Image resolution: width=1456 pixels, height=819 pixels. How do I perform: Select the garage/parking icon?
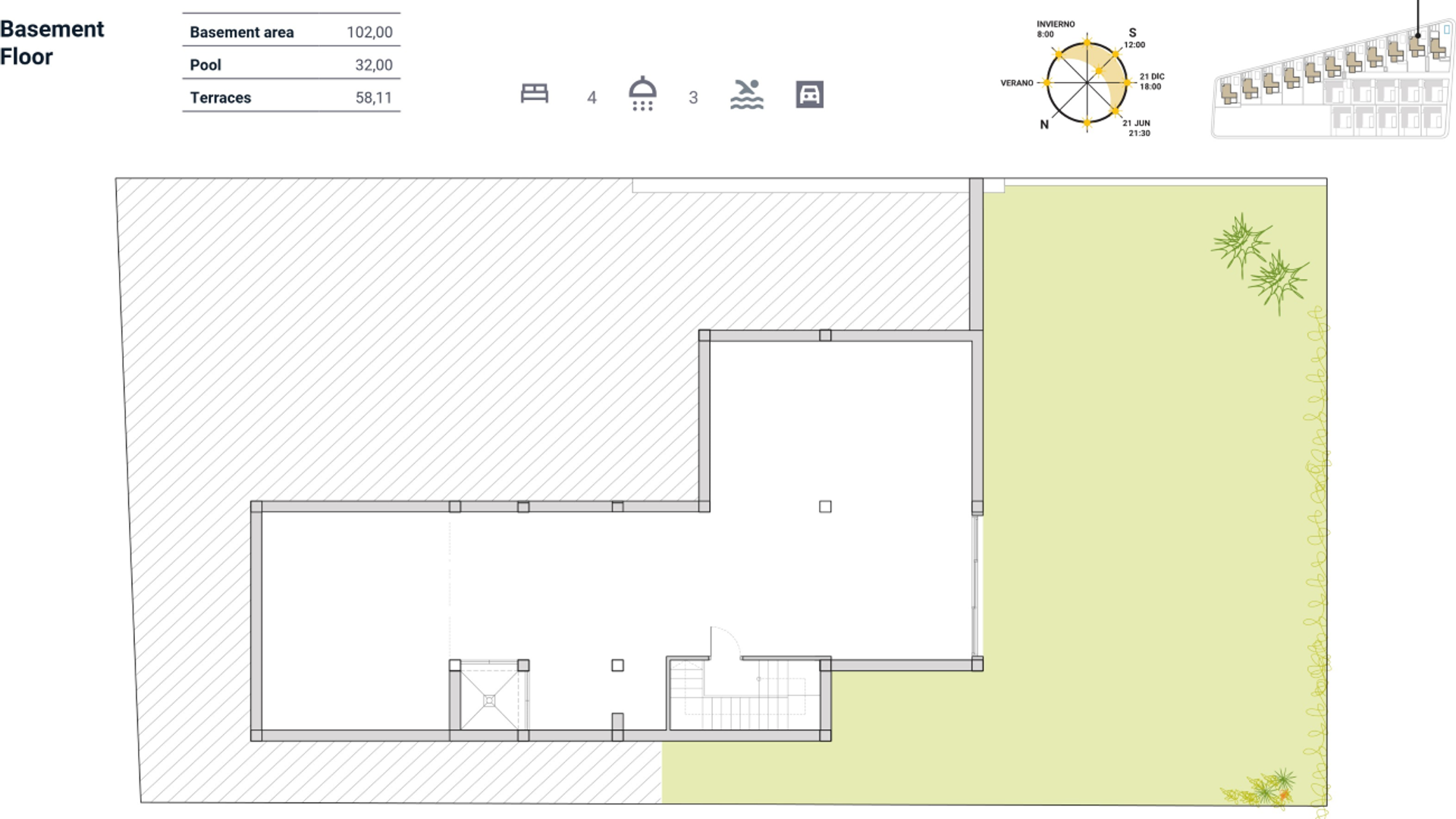[x=809, y=94]
